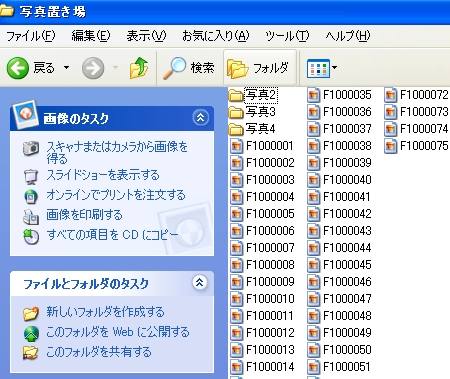Select file name F1000014

click(x=270, y=367)
